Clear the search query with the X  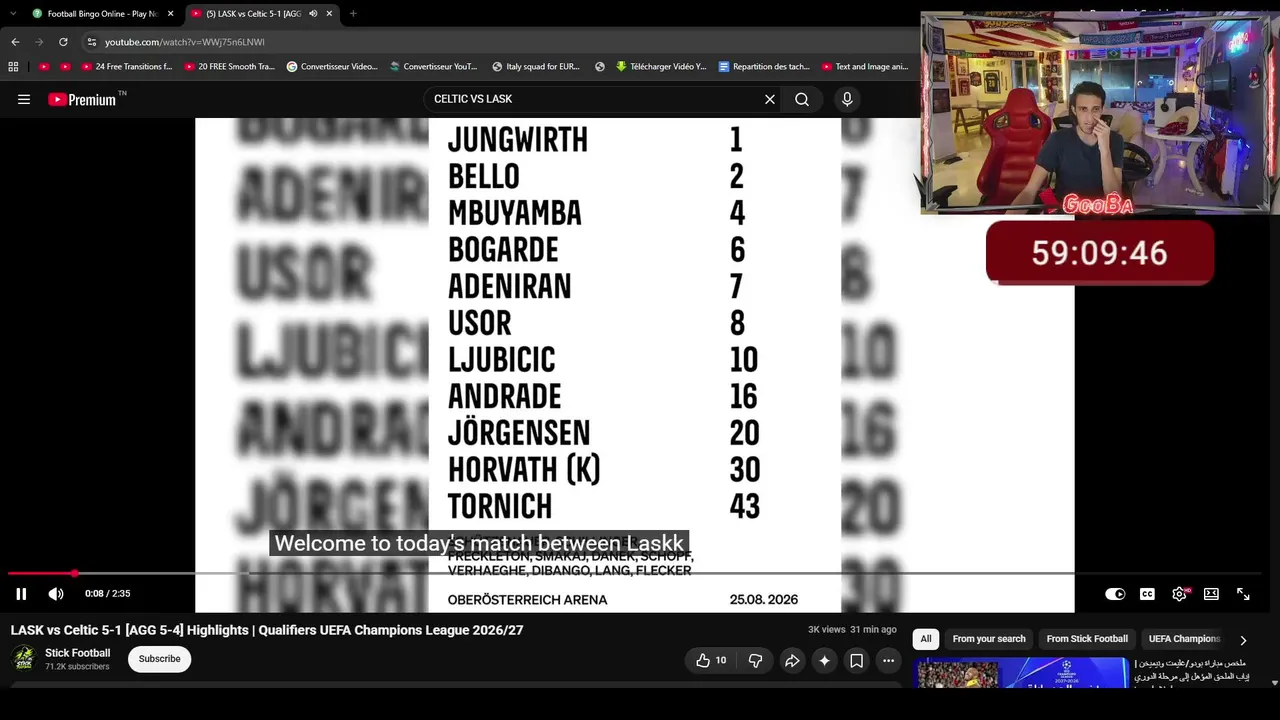tap(770, 99)
